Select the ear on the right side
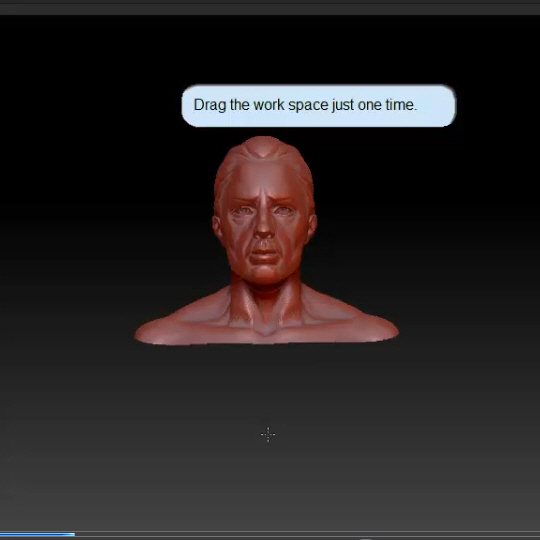This screenshot has height=540, width=540. point(312,226)
